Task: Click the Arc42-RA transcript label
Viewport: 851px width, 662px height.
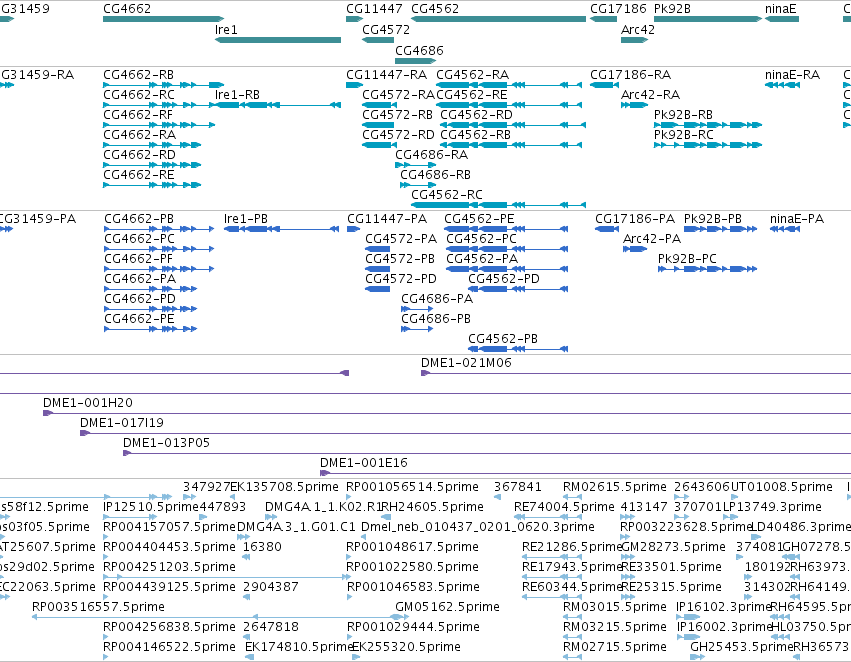Action: click(650, 94)
